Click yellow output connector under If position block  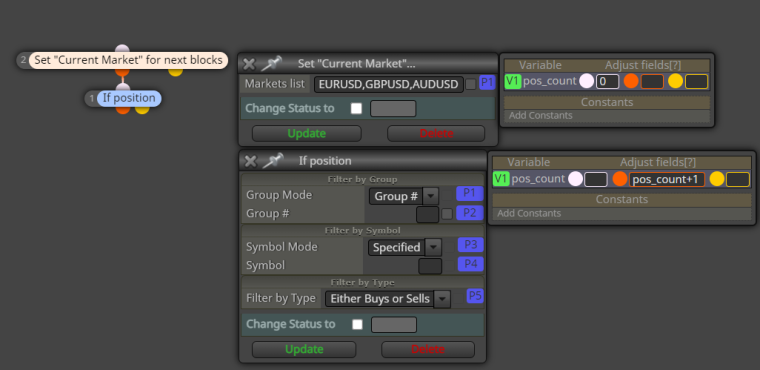(x=142, y=110)
